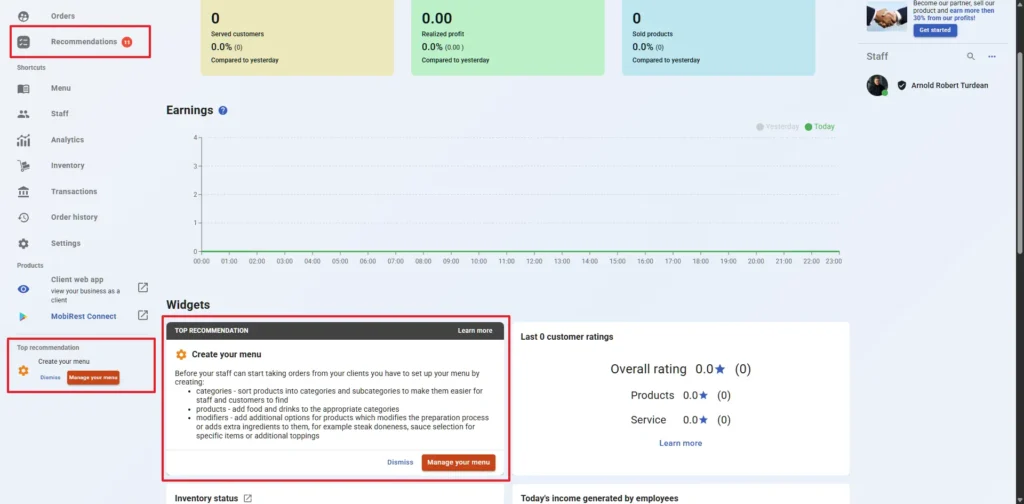Image resolution: width=1024 pixels, height=504 pixels.
Task: Open Transactions from the sidebar
Action: [x=74, y=191]
